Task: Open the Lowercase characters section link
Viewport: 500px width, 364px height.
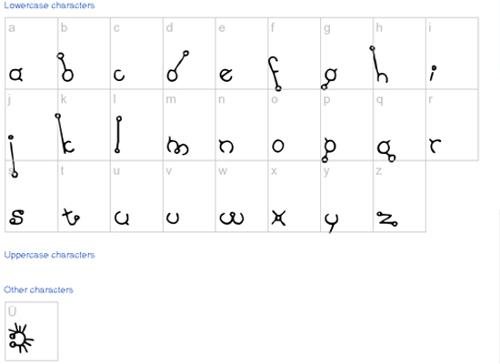Action: point(49,5)
